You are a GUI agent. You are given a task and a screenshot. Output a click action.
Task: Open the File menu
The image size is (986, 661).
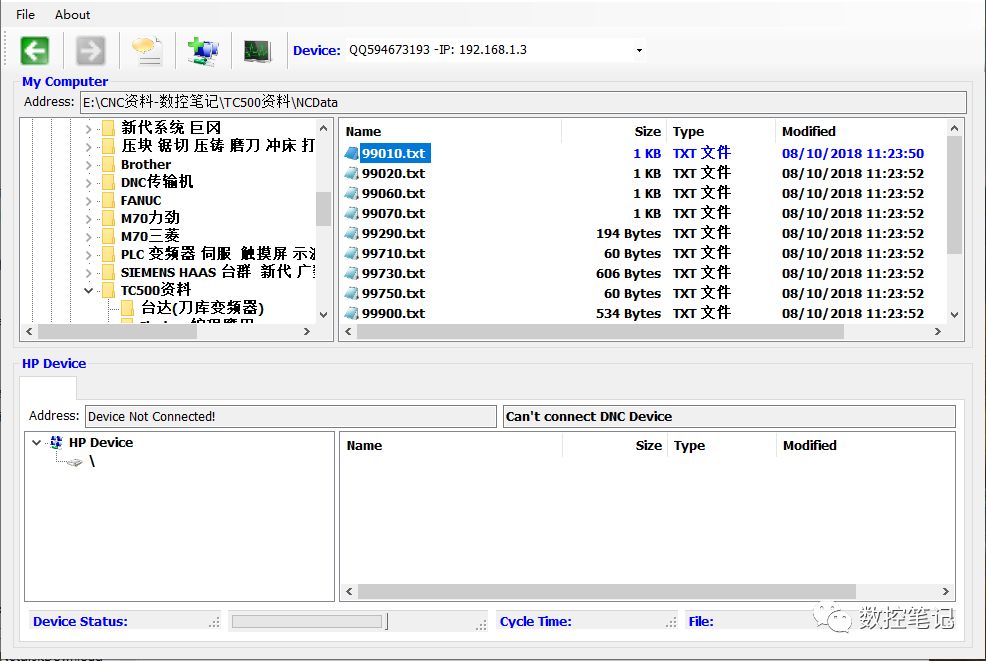25,14
